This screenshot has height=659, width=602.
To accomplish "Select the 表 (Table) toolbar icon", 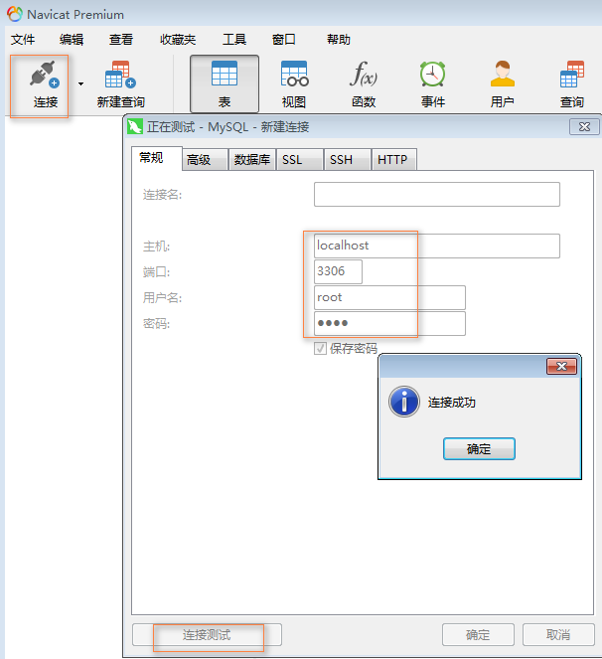I will point(224,84).
